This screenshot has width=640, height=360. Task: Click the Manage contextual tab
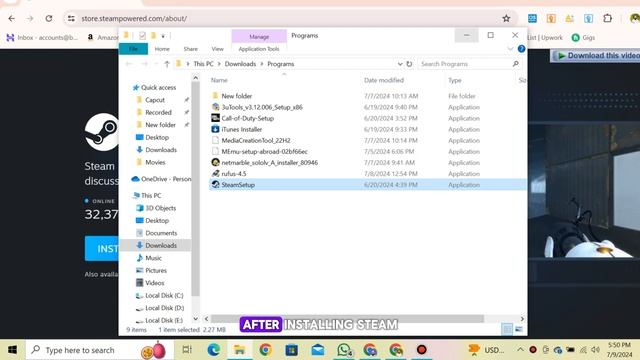tap(259, 36)
